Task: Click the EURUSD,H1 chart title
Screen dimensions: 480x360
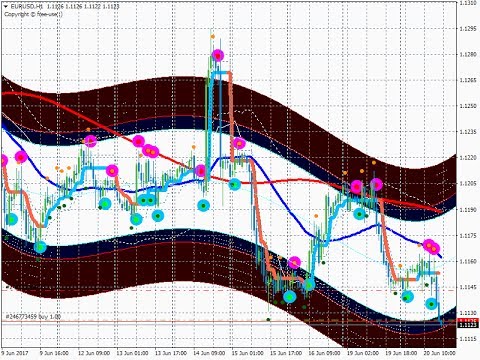Action: point(26,6)
